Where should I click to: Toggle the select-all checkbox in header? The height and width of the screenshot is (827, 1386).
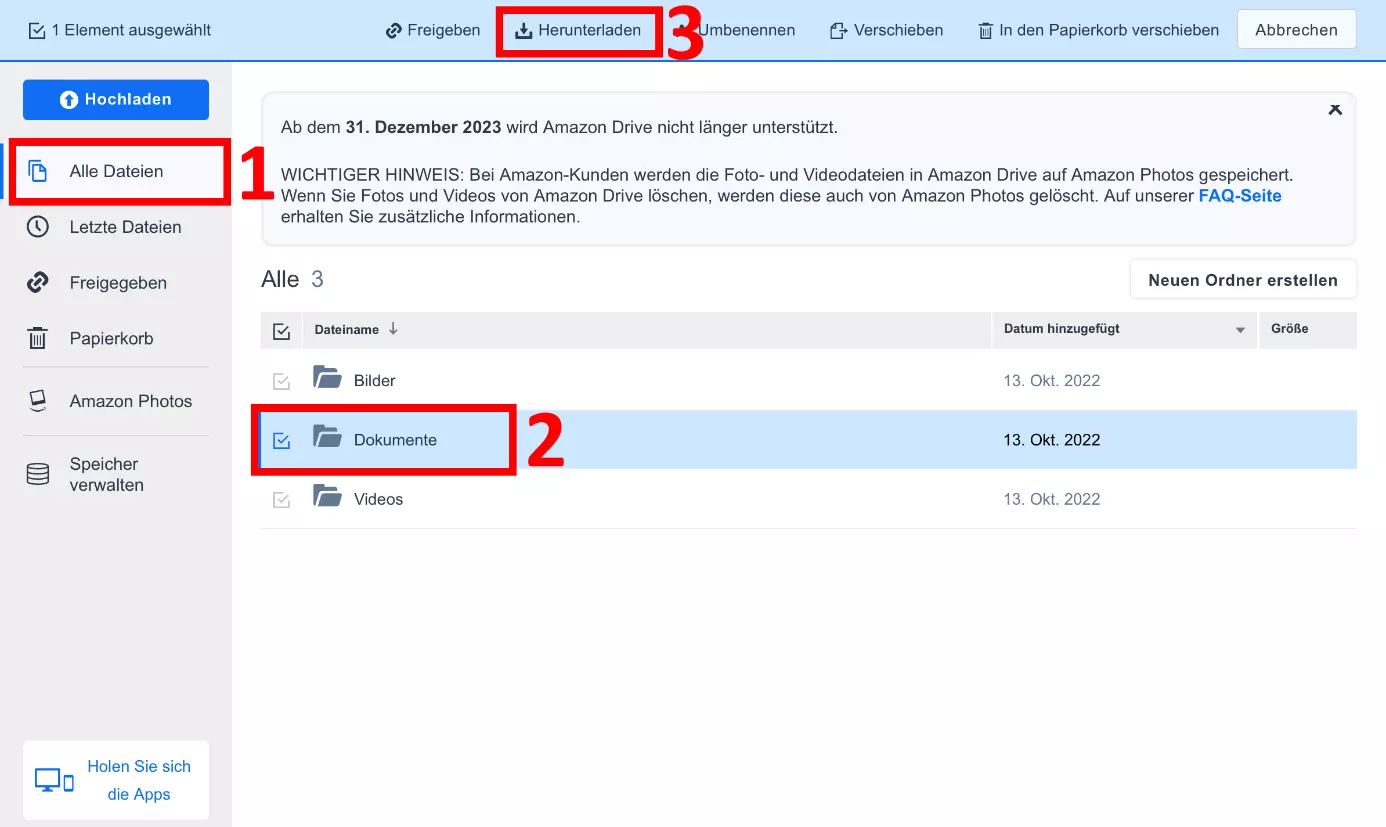coord(281,331)
